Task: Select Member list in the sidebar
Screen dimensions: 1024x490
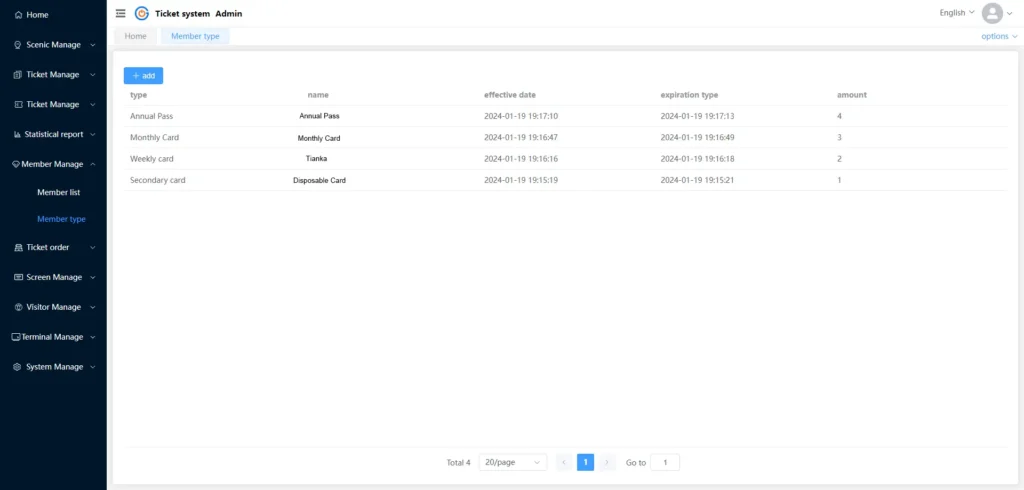Action: point(58,192)
